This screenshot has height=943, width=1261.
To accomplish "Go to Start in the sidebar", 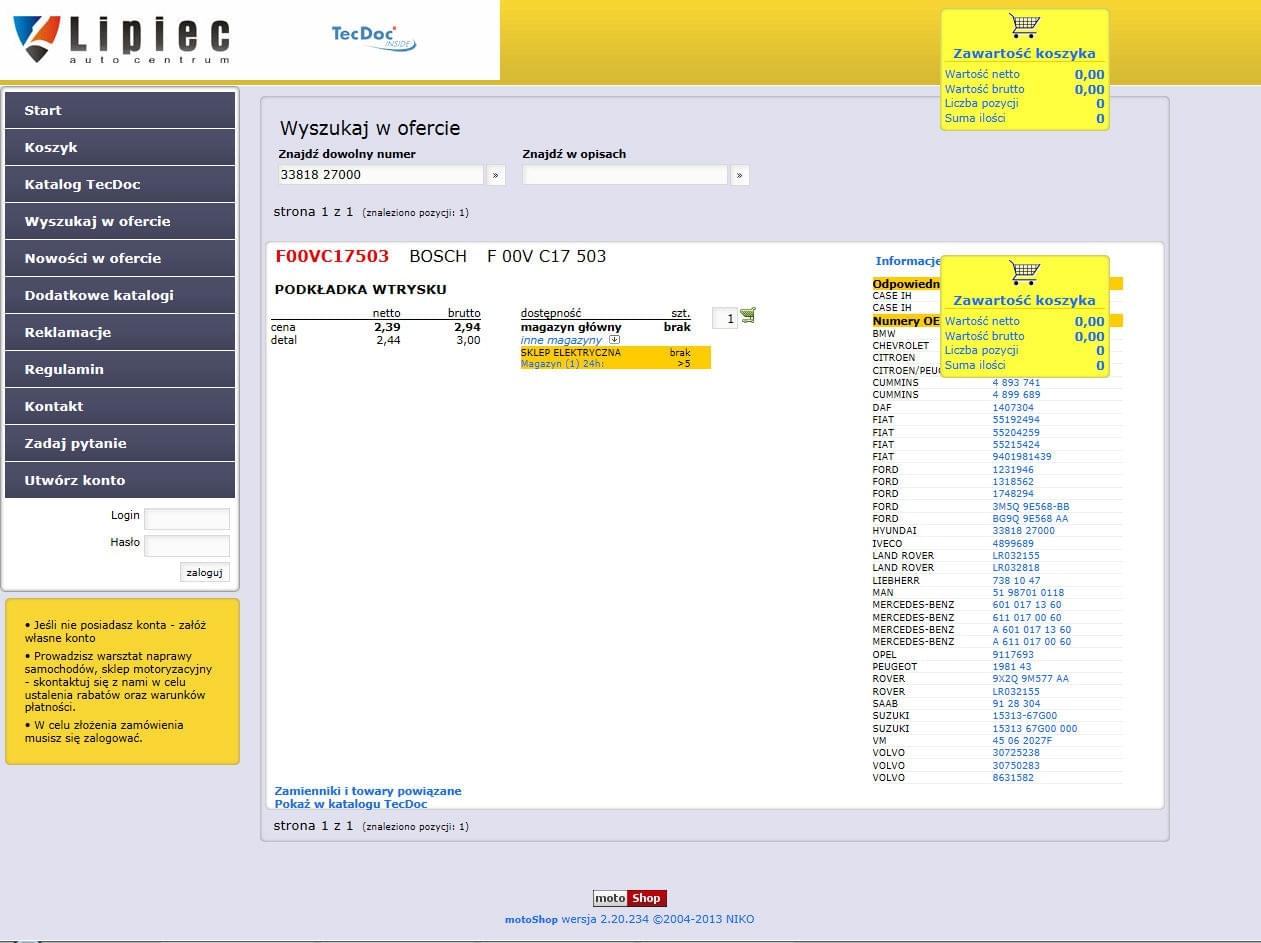I will (x=120, y=110).
